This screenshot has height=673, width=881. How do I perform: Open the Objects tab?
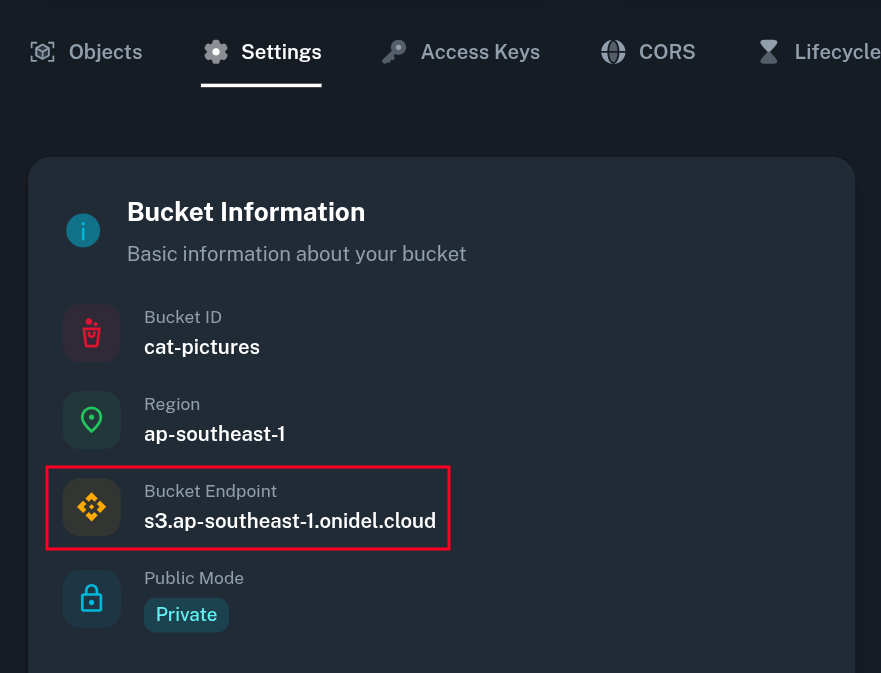click(x=105, y=52)
